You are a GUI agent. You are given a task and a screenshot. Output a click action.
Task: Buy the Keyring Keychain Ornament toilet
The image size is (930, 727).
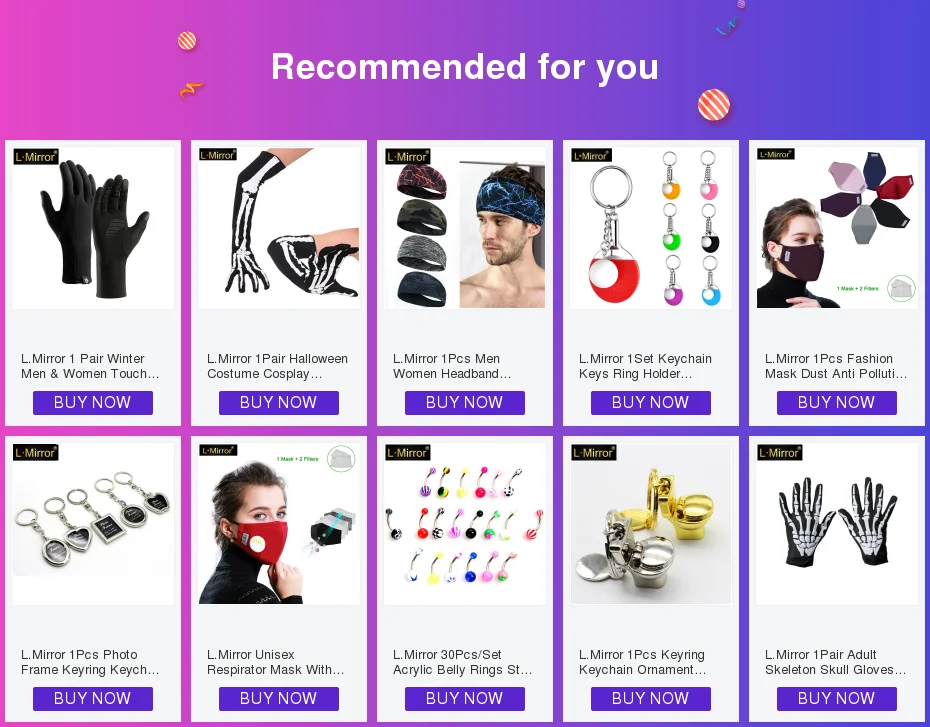click(651, 699)
